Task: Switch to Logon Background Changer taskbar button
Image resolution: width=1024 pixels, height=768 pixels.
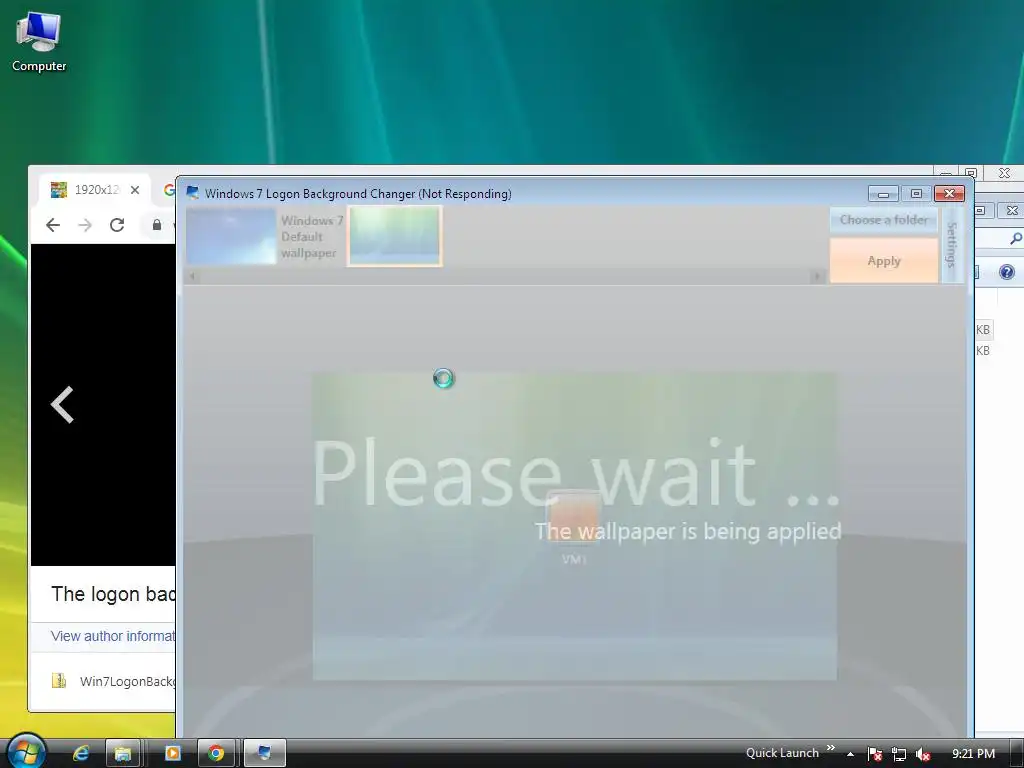Action: point(264,754)
